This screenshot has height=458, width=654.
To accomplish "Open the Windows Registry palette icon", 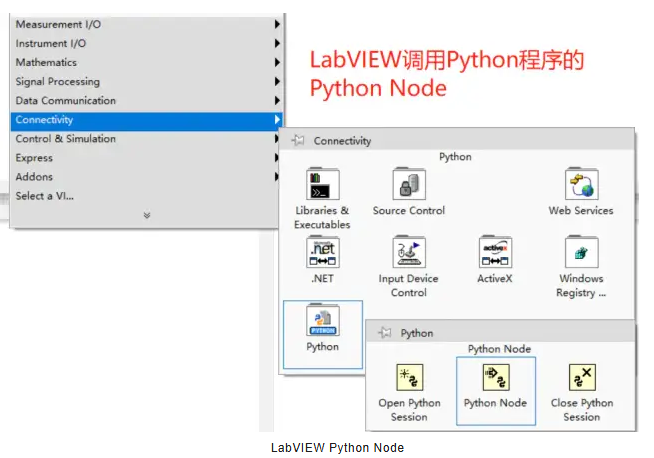I will coord(580,254).
